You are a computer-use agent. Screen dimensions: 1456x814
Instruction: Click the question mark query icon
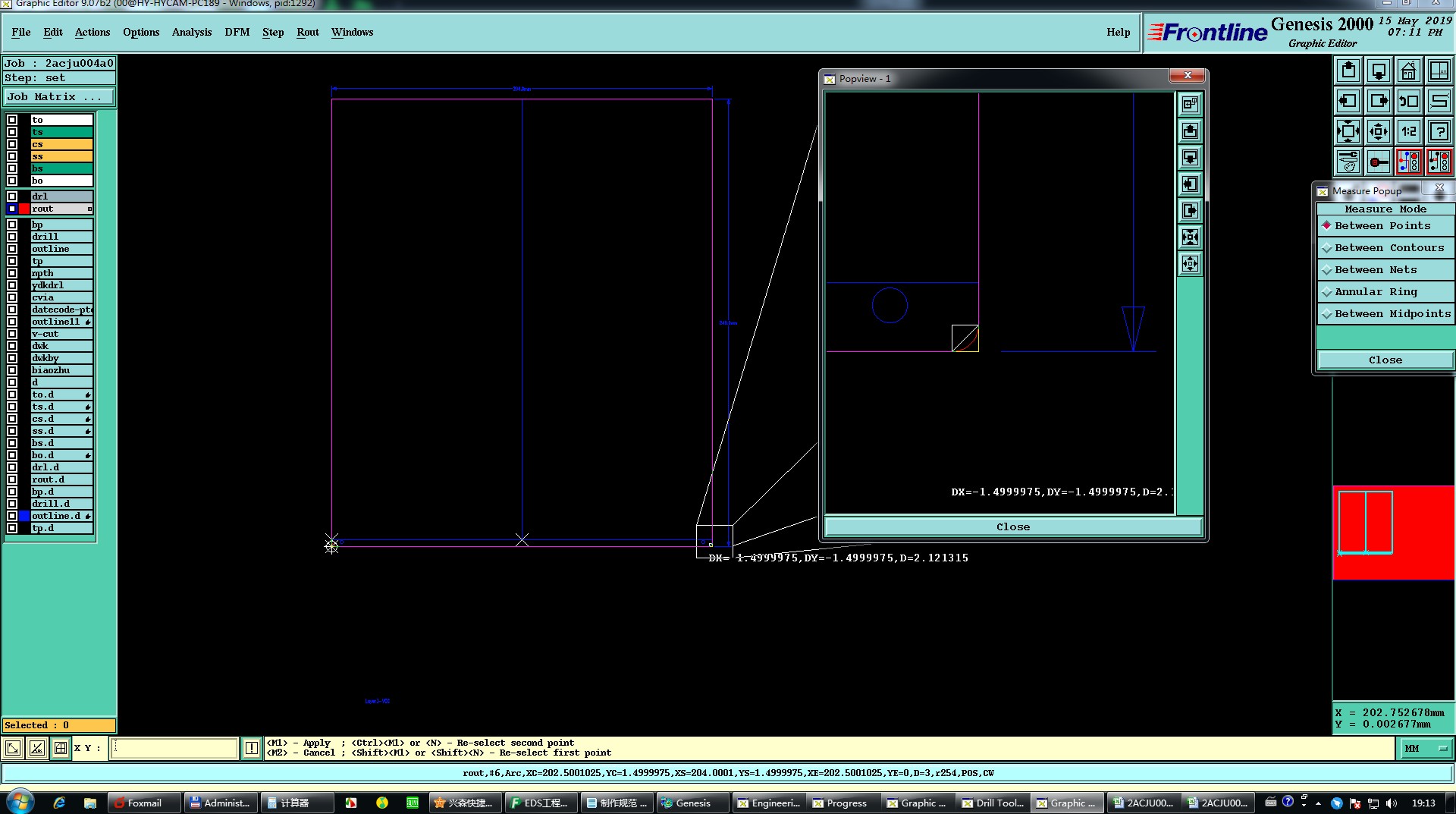(1439, 131)
